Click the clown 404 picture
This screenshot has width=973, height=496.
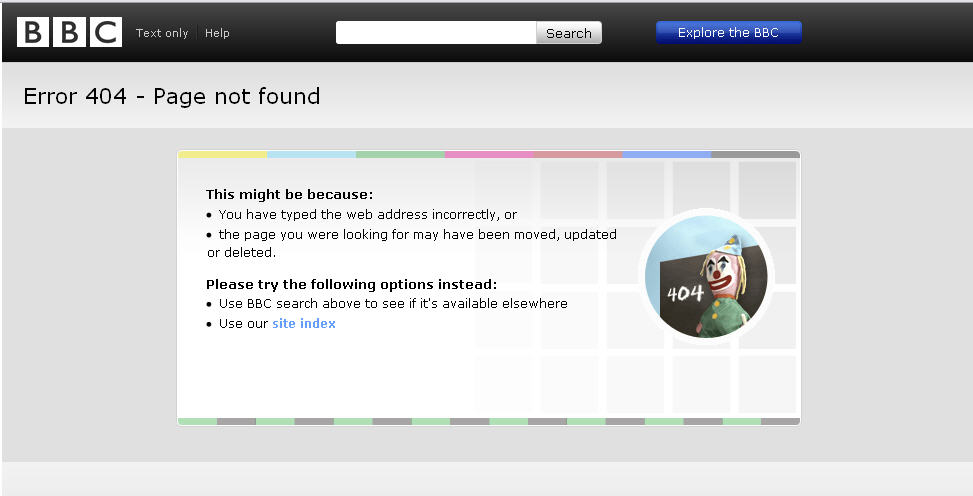tap(706, 276)
